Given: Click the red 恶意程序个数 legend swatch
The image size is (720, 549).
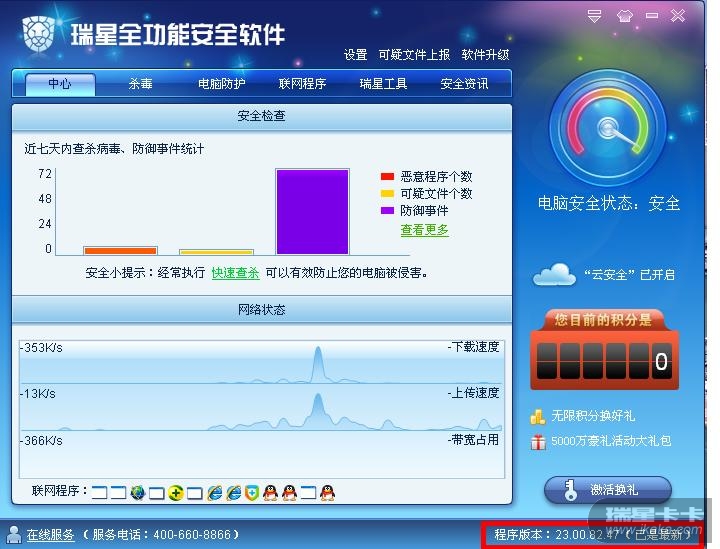Looking at the screenshot, I should (388, 176).
